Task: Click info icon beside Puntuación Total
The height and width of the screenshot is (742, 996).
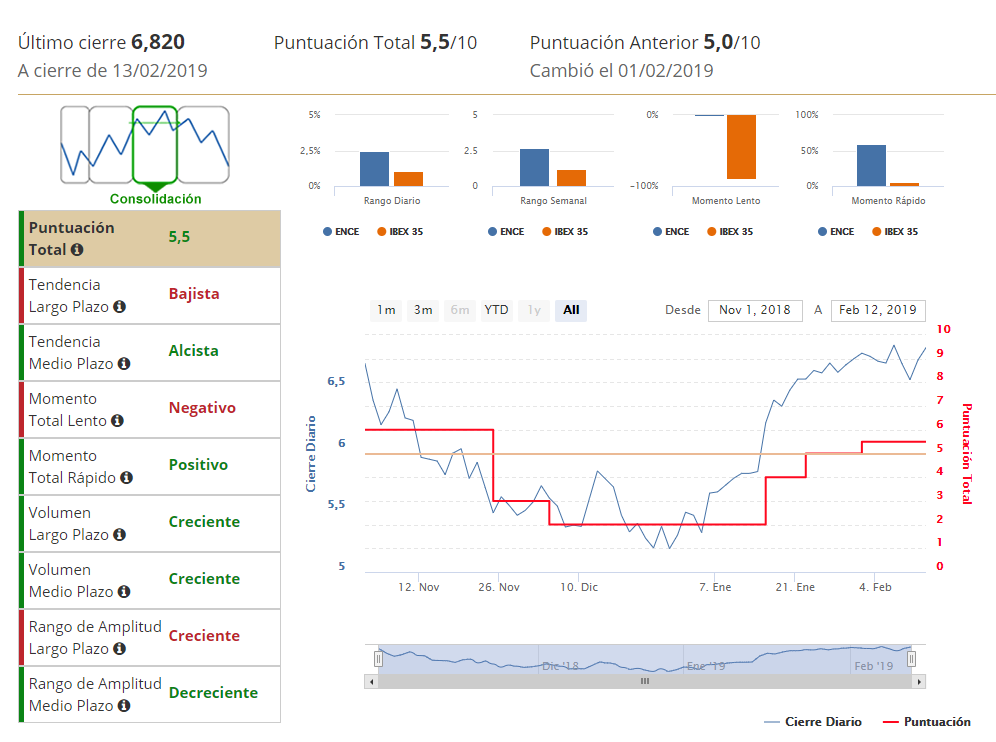Action: pyautogui.click(x=77, y=250)
